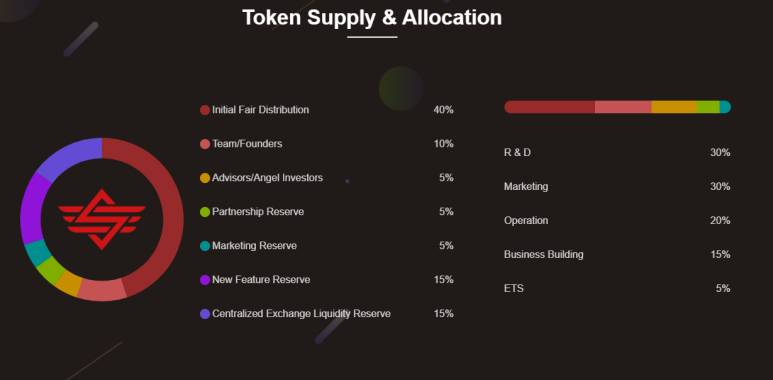Click the purple New Feature Reserve dot
773x380 pixels.
click(205, 279)
